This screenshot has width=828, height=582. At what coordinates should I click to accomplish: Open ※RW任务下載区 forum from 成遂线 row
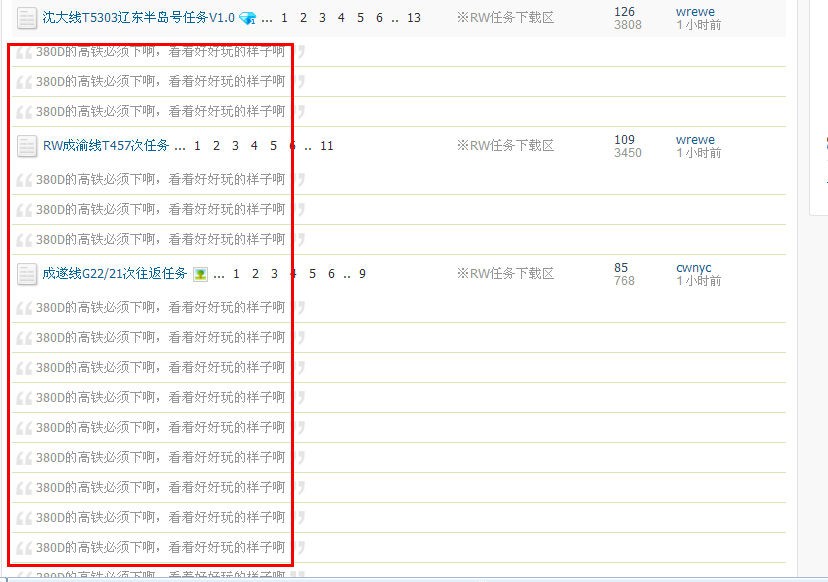[505, 274]
